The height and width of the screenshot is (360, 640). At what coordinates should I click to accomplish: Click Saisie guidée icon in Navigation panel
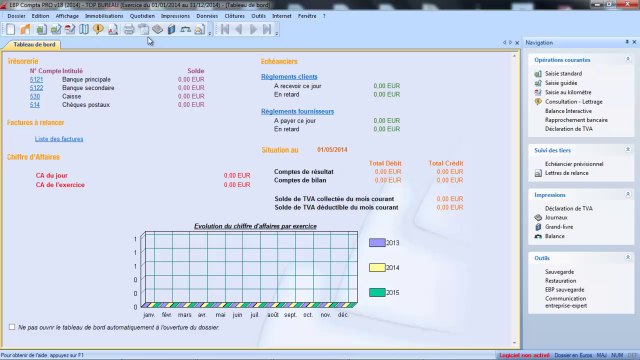(538, 83)
